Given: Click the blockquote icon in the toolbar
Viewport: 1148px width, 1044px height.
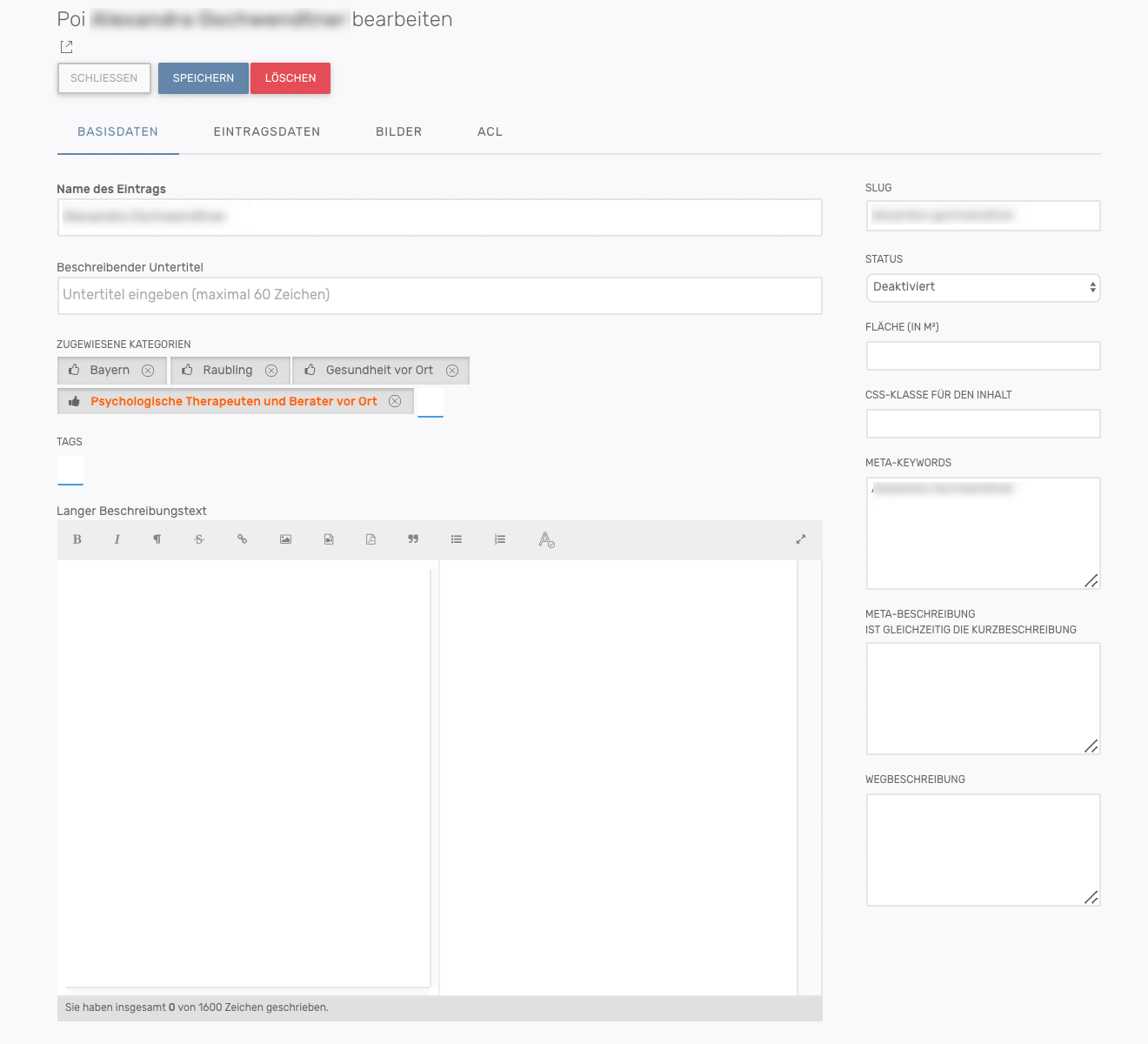Looking at the screenshot, I should tap(413, 539).
